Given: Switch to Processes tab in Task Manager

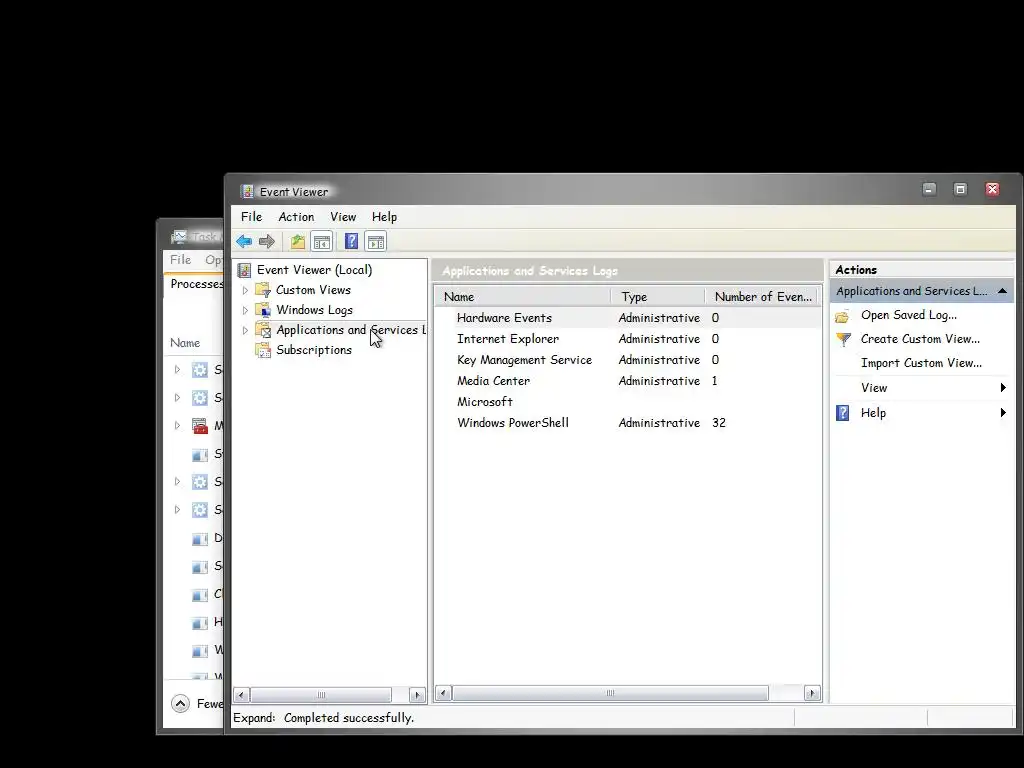Looking at the screenshot, I should click(196, 284).
